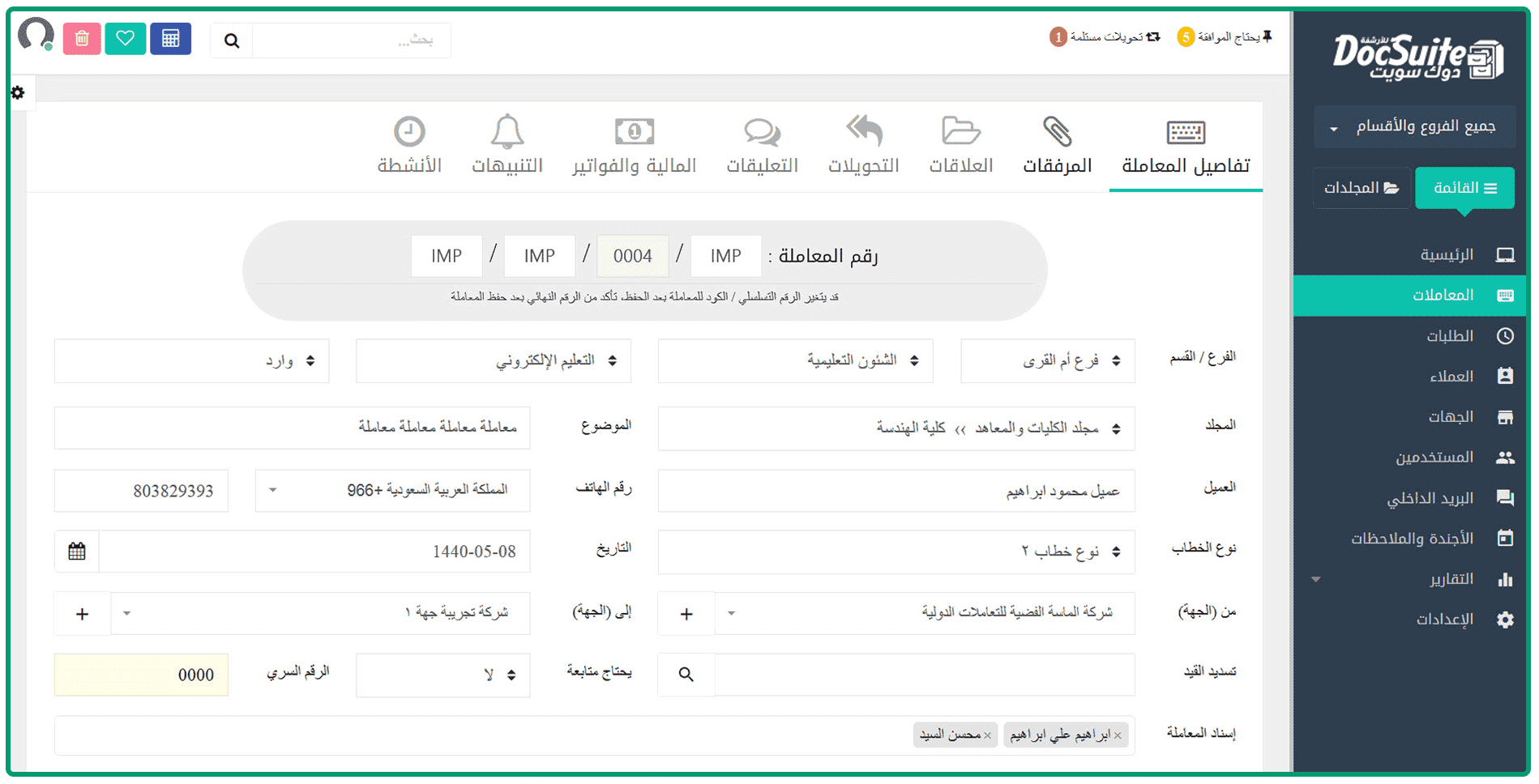Click the search icon beside 'تسديد القيد' field

tap(686, 675)
